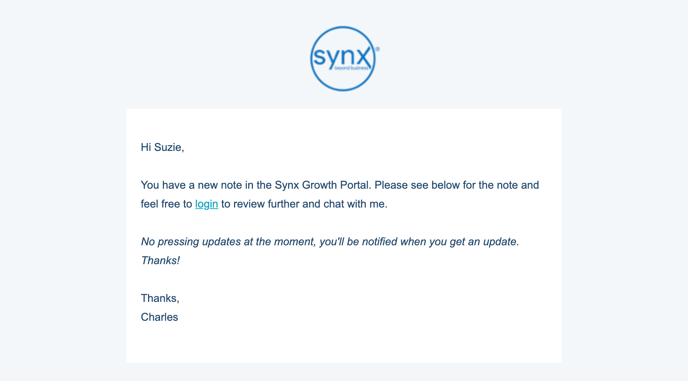Click the word 'Portal' in first paragraph

pyautogui.click(x=355, y=185)
